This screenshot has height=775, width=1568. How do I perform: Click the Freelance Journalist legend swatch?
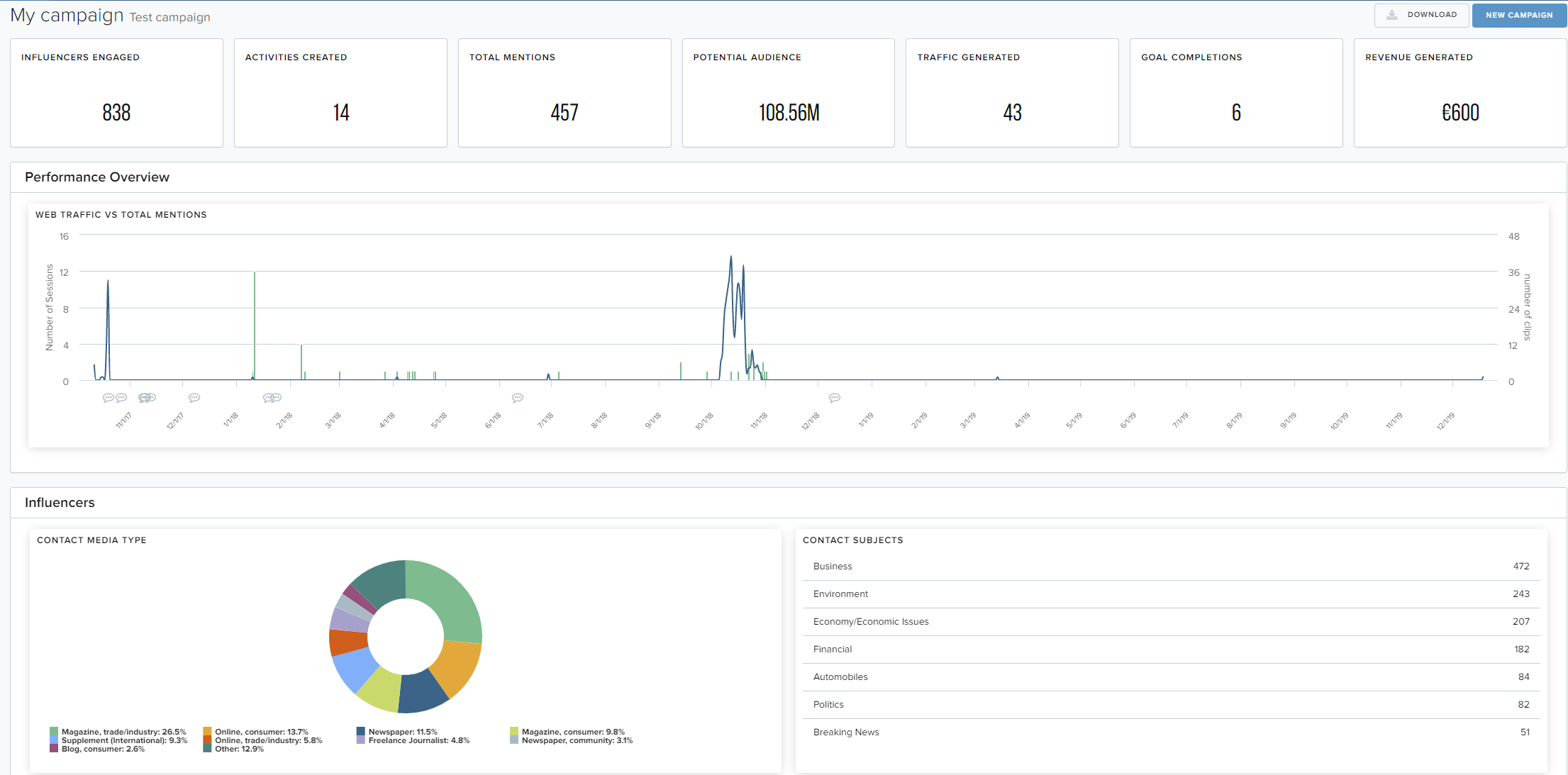click(361, 740)
